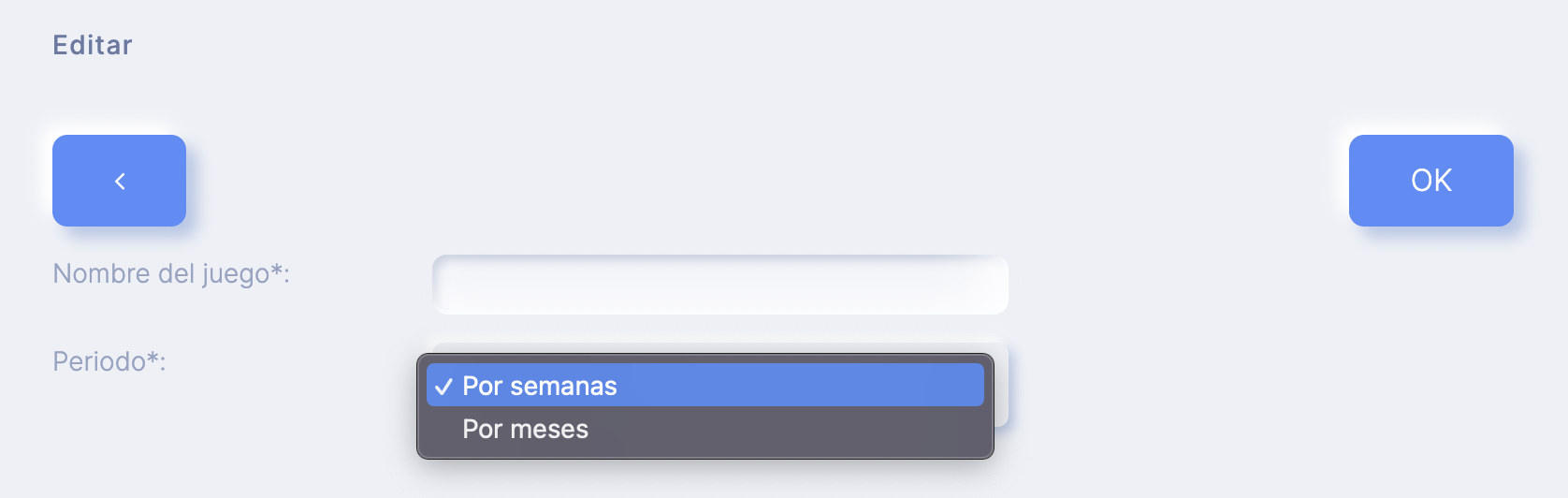Click the Periodo* label

(x=109, y=361)
